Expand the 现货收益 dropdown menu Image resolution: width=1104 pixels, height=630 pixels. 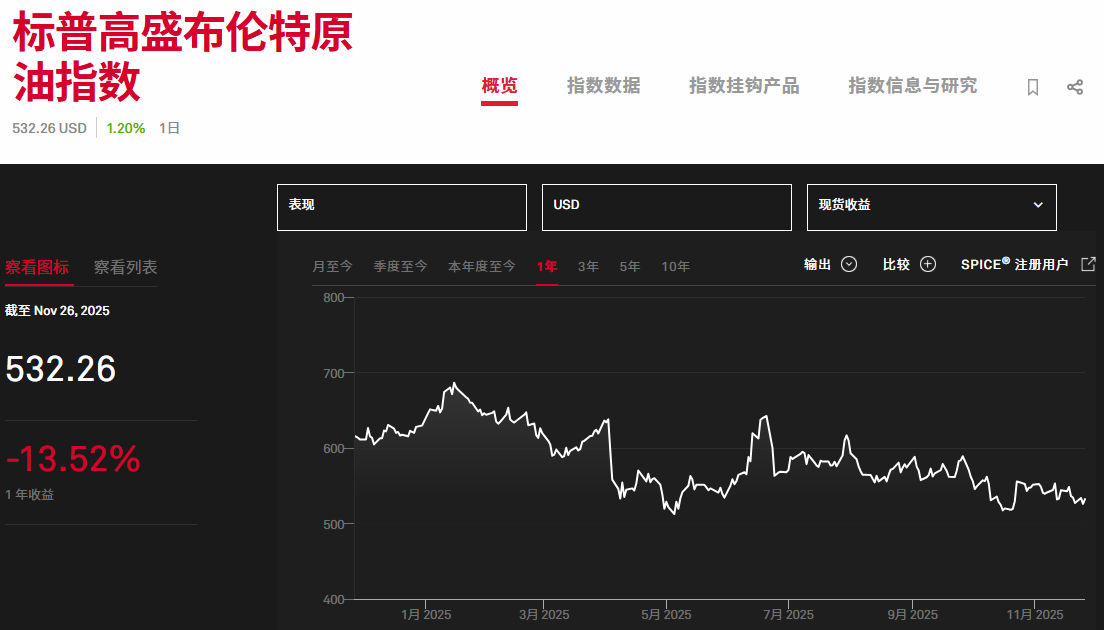[931, 206]
